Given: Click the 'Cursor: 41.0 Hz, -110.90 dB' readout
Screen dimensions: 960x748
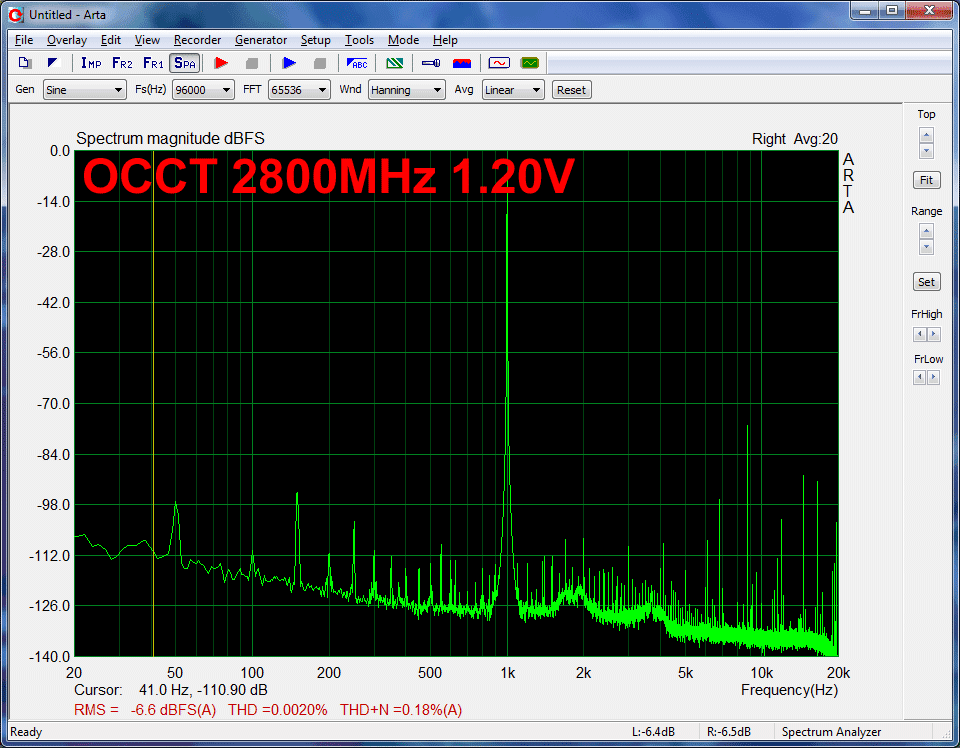Looking at the screenshot, I should tap(171, 690).
